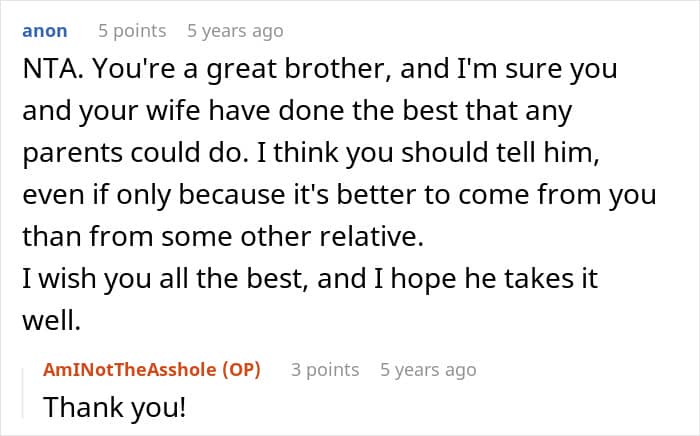Click the 3 points score label
The image size is (700, 436).
[x=325, y=370]
